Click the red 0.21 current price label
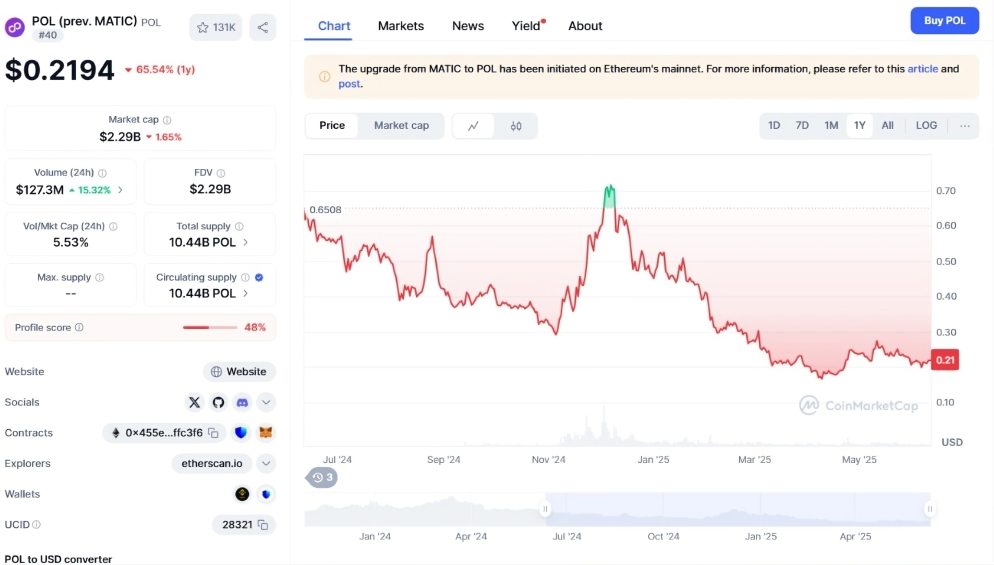Screen dimensions: 994x565 pyautogui.click(x=945, y=360)
